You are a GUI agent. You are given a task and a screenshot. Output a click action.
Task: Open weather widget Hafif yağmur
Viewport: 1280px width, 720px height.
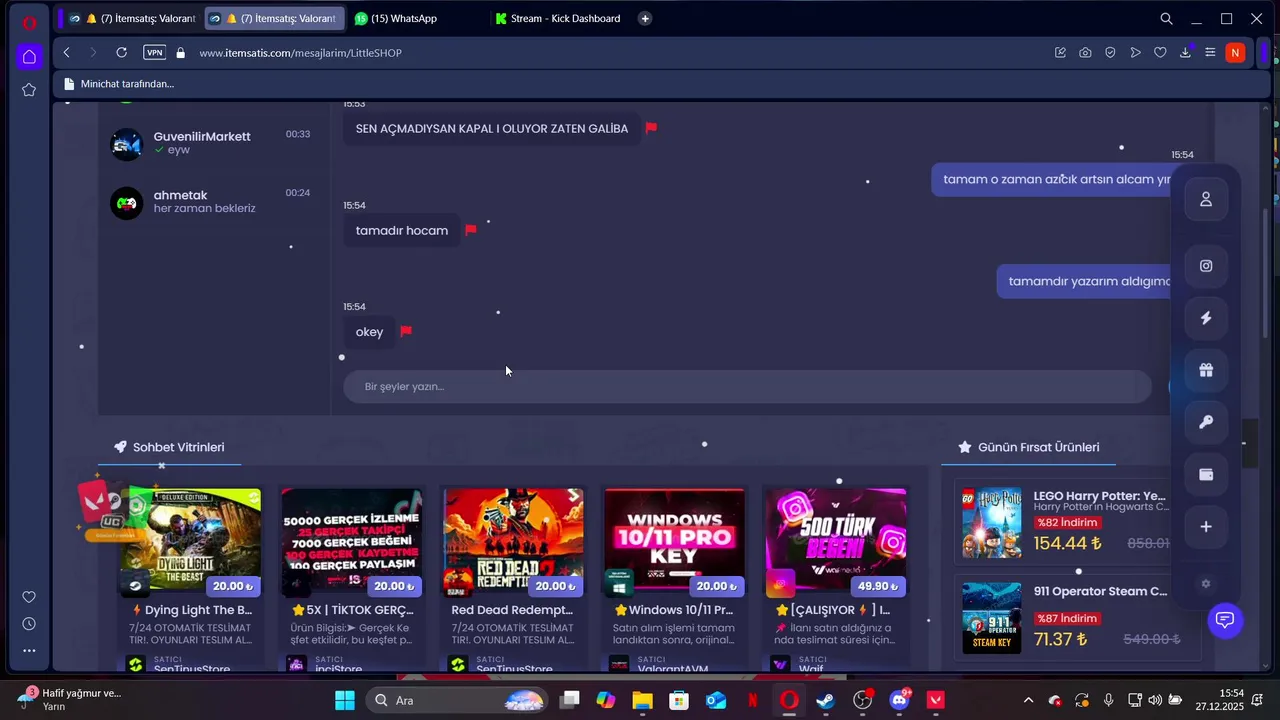click(x=70, y=699)
